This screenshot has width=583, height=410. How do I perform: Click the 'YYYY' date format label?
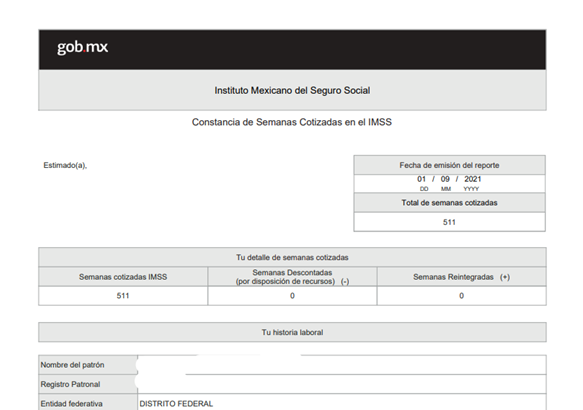coord(471,189)
